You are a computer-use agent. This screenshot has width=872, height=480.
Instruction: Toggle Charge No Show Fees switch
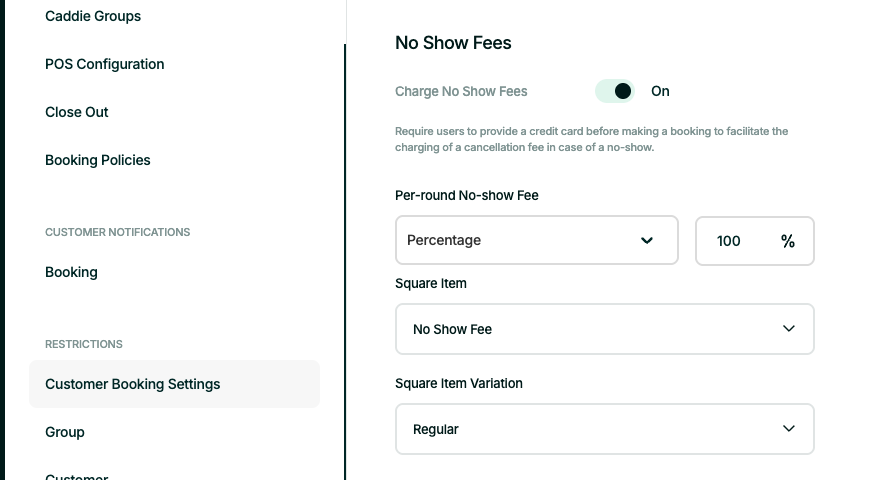[615, 91]
